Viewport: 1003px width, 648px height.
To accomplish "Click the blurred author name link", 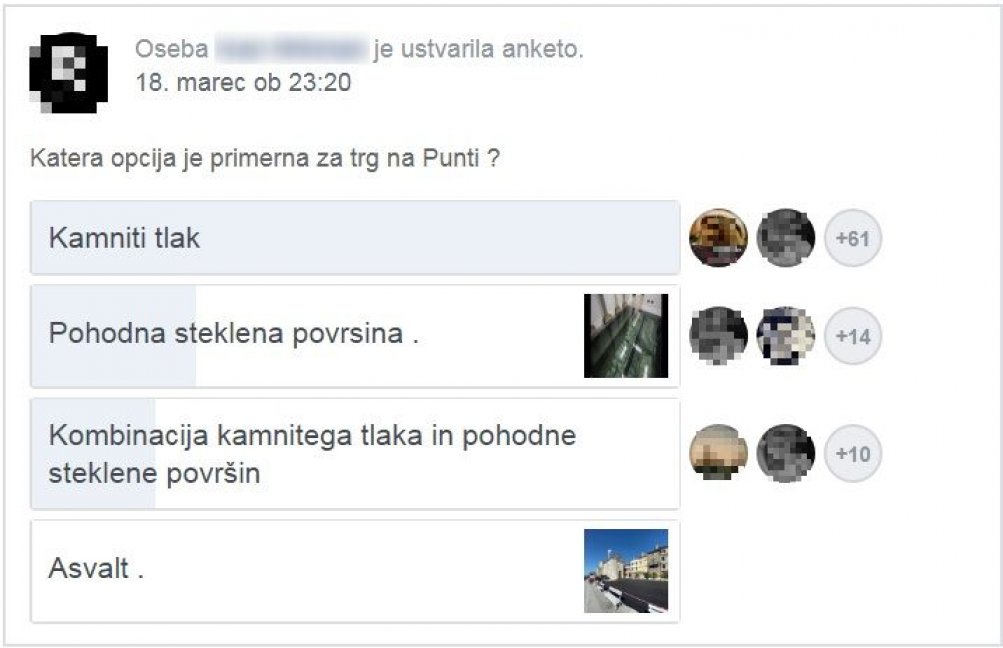I will [290, 49].
